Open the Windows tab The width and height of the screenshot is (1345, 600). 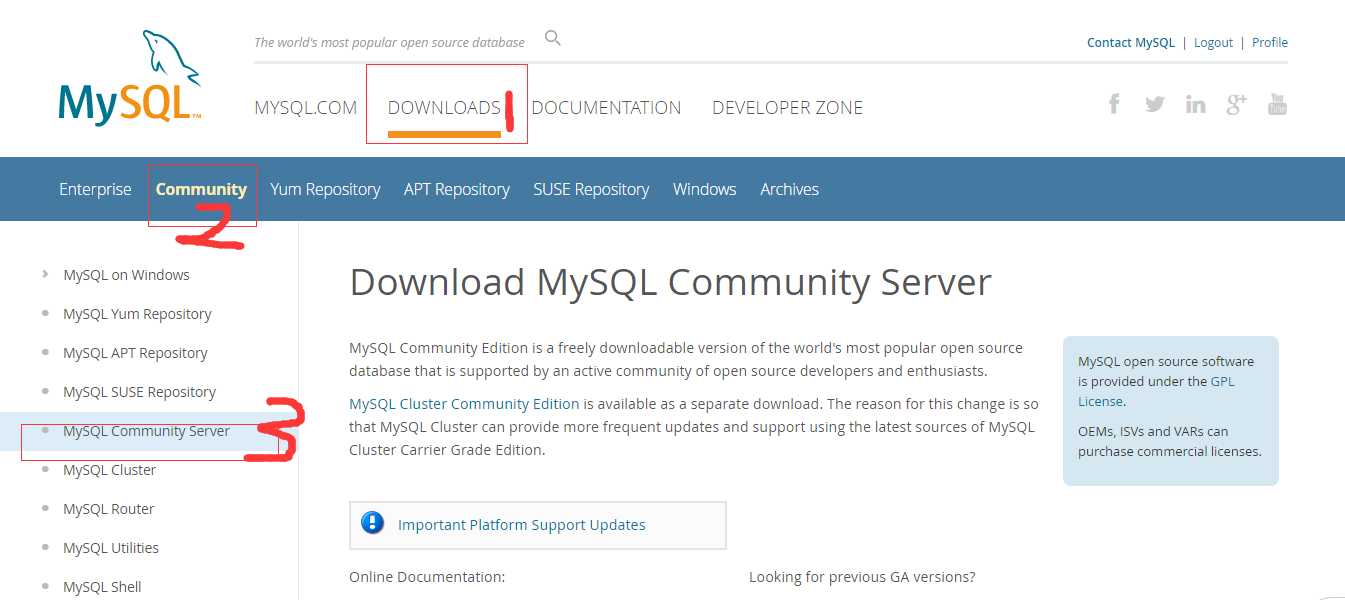(704, 189)
